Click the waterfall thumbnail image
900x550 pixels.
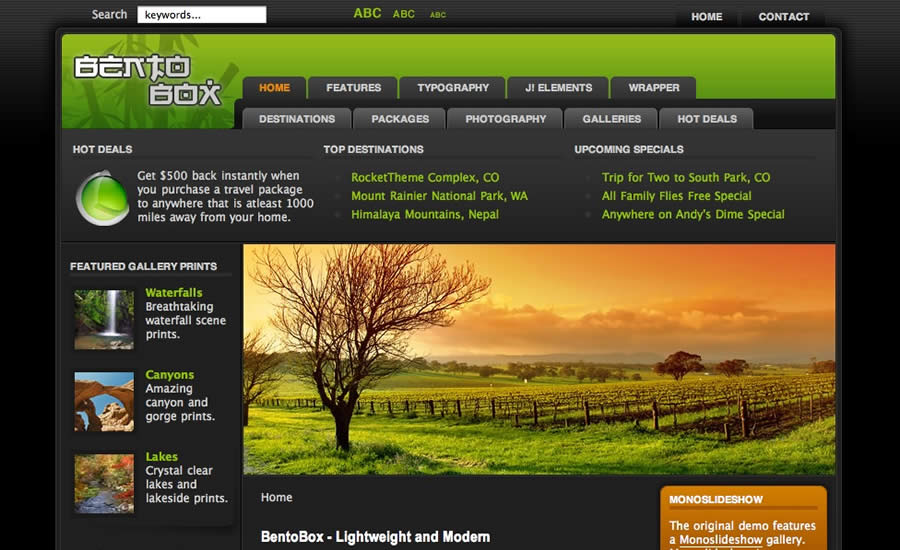(x=104, y=319)
